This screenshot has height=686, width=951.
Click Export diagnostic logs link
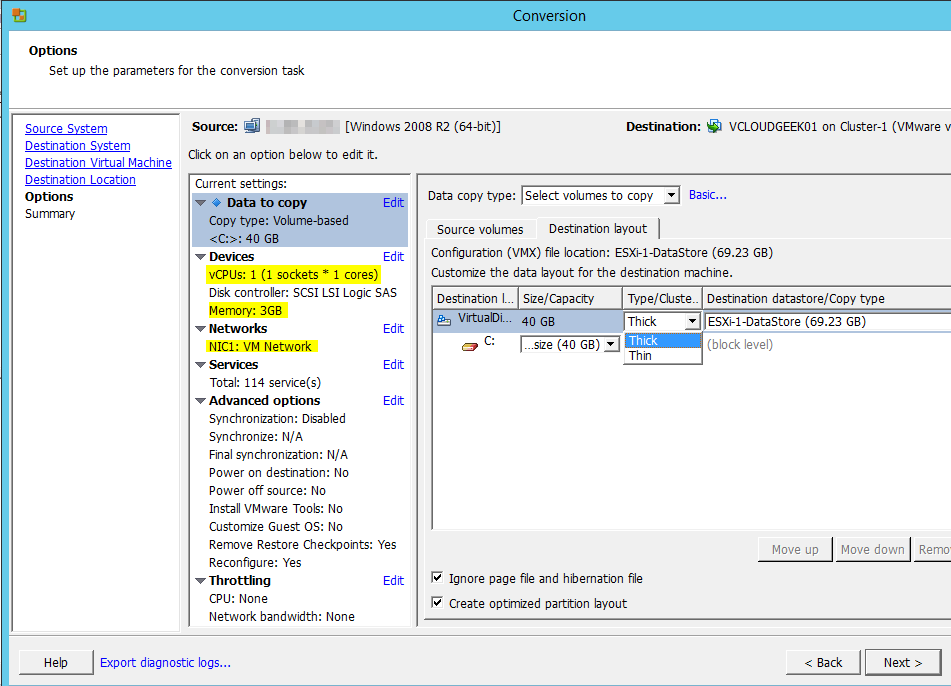[165, 662]
